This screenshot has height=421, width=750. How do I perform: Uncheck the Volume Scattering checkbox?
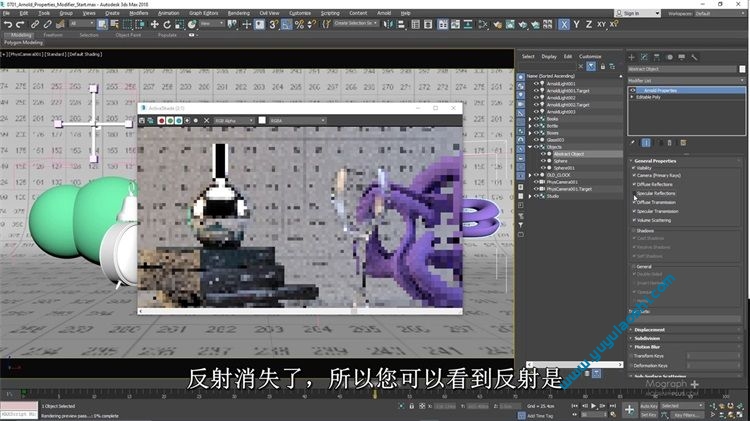click(635, 220)
